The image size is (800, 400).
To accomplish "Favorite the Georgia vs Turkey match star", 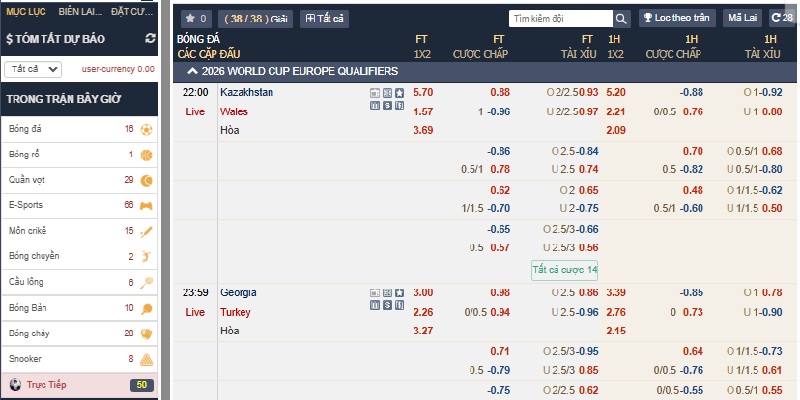I will tap(399, 293).
